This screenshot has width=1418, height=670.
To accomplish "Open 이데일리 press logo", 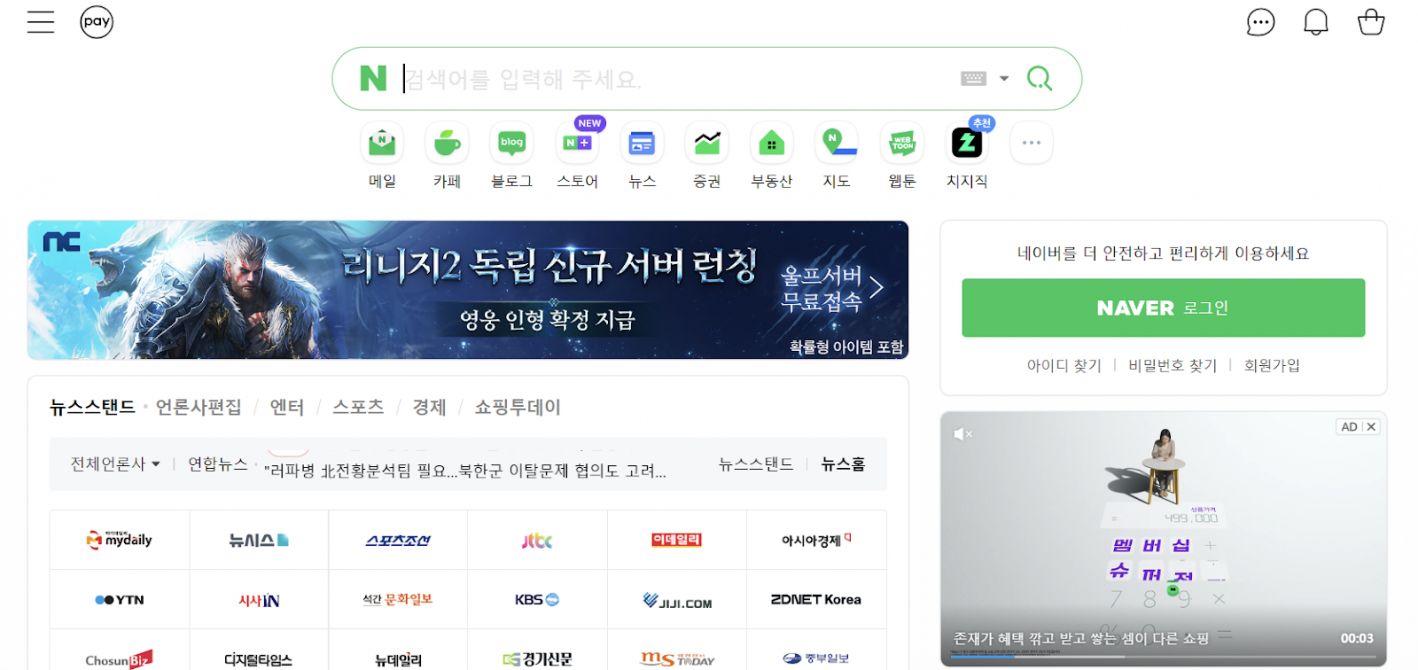I will (677, 540).
